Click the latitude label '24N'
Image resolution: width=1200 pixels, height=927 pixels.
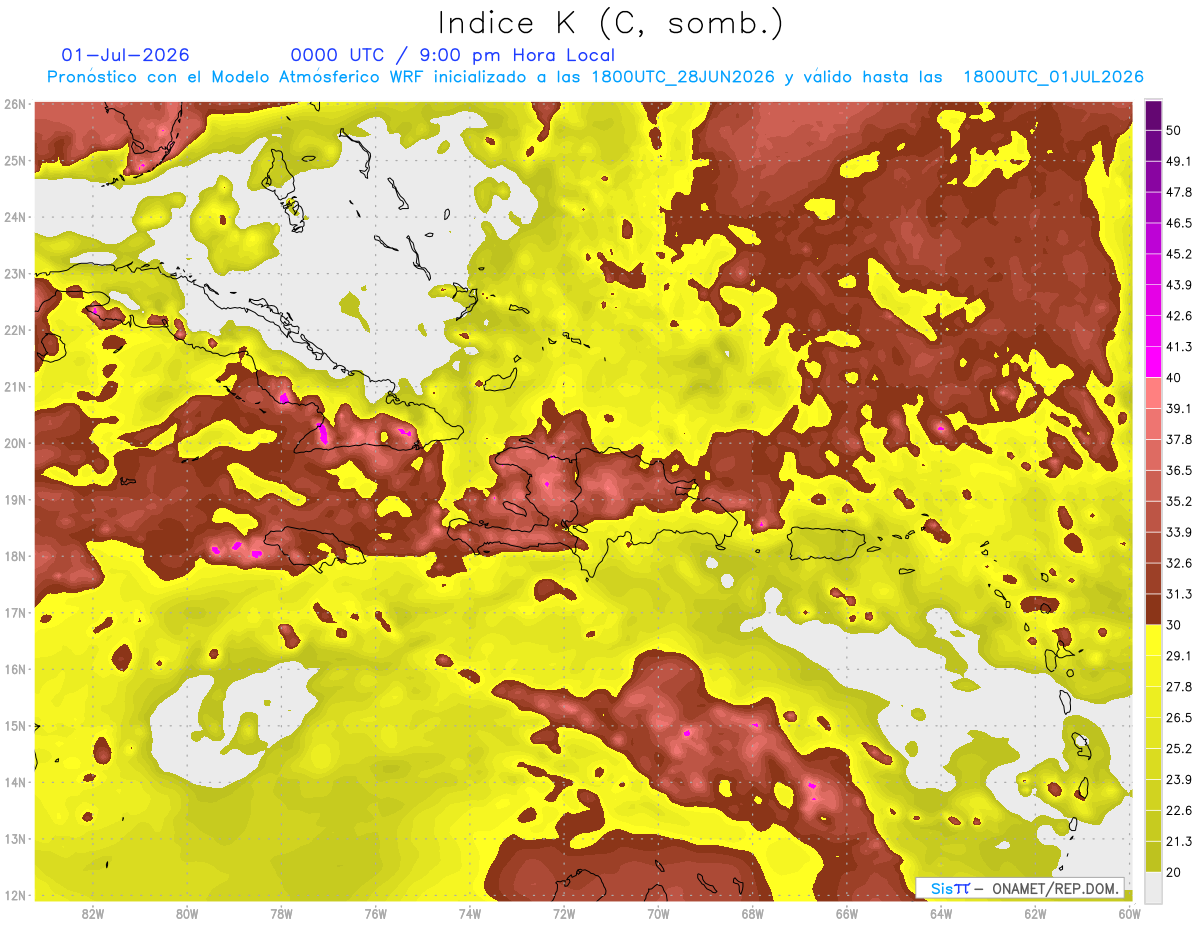tap(14, 217)
